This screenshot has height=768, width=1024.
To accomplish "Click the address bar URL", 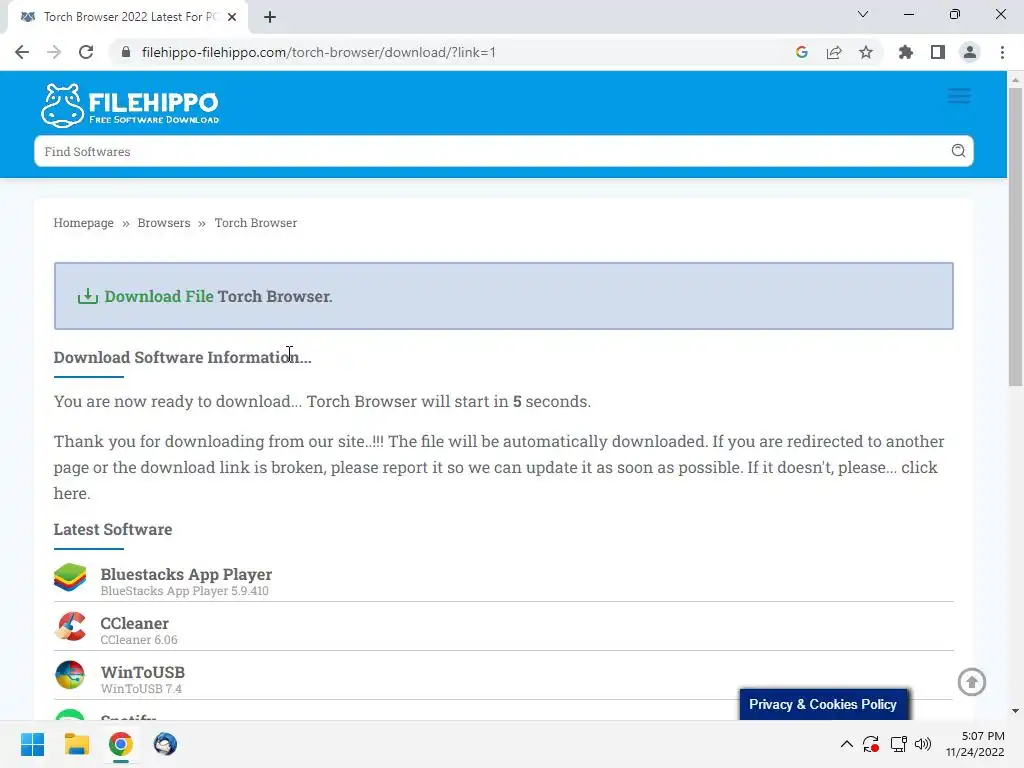I will (319, 52).
